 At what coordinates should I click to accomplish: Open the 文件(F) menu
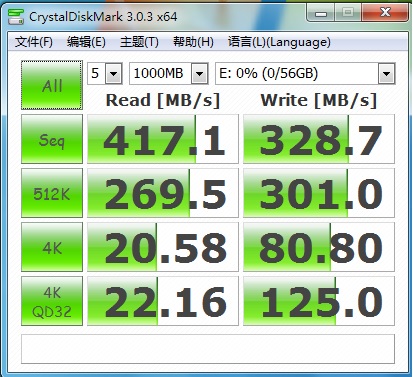(x=33, y=42)
